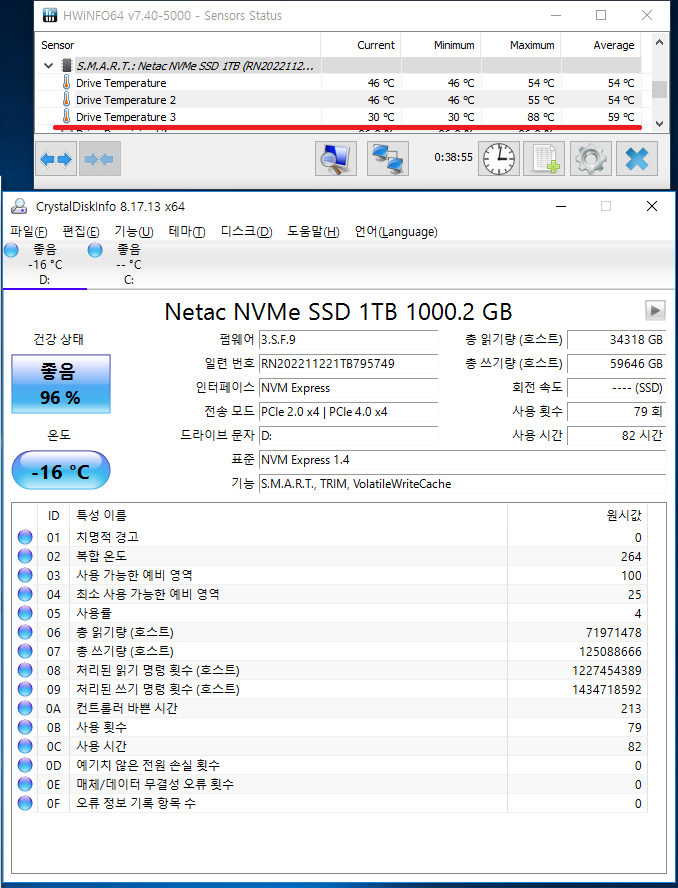Click the thermometer icon for Drive Temperature

point(66,83)
